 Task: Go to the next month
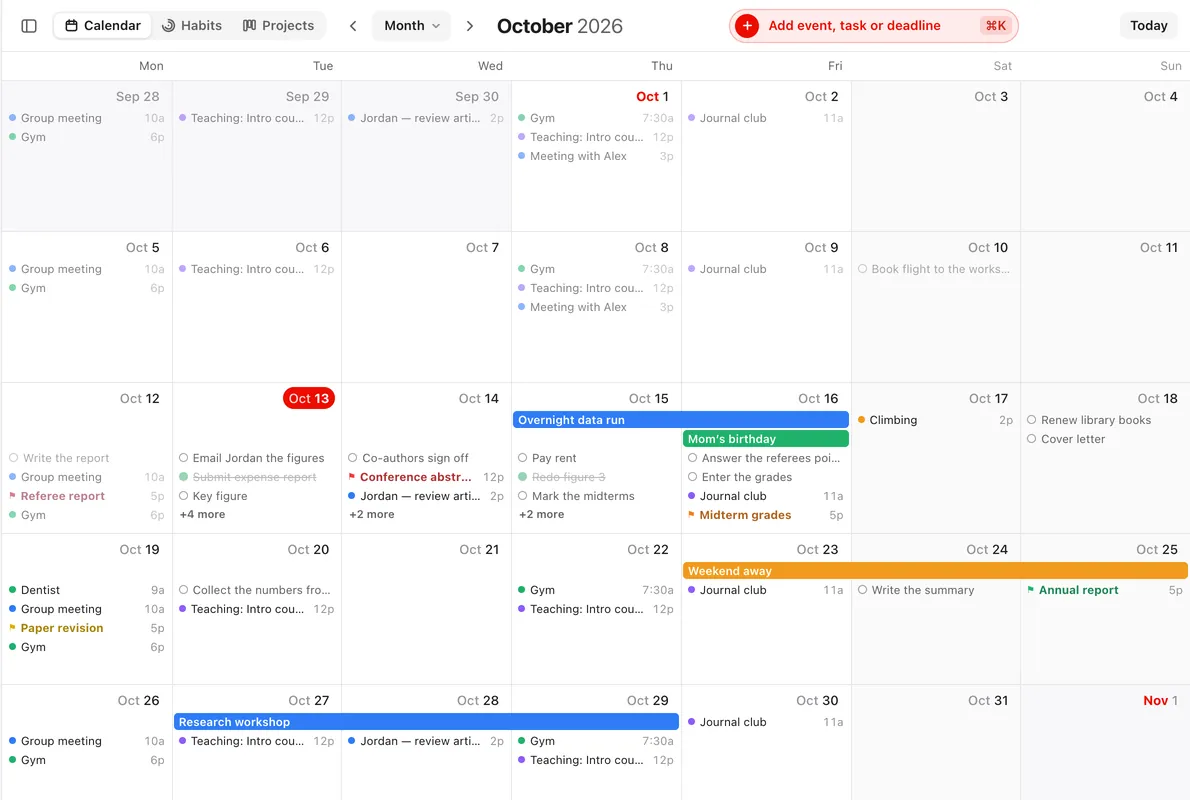click(x=470, y=26)
